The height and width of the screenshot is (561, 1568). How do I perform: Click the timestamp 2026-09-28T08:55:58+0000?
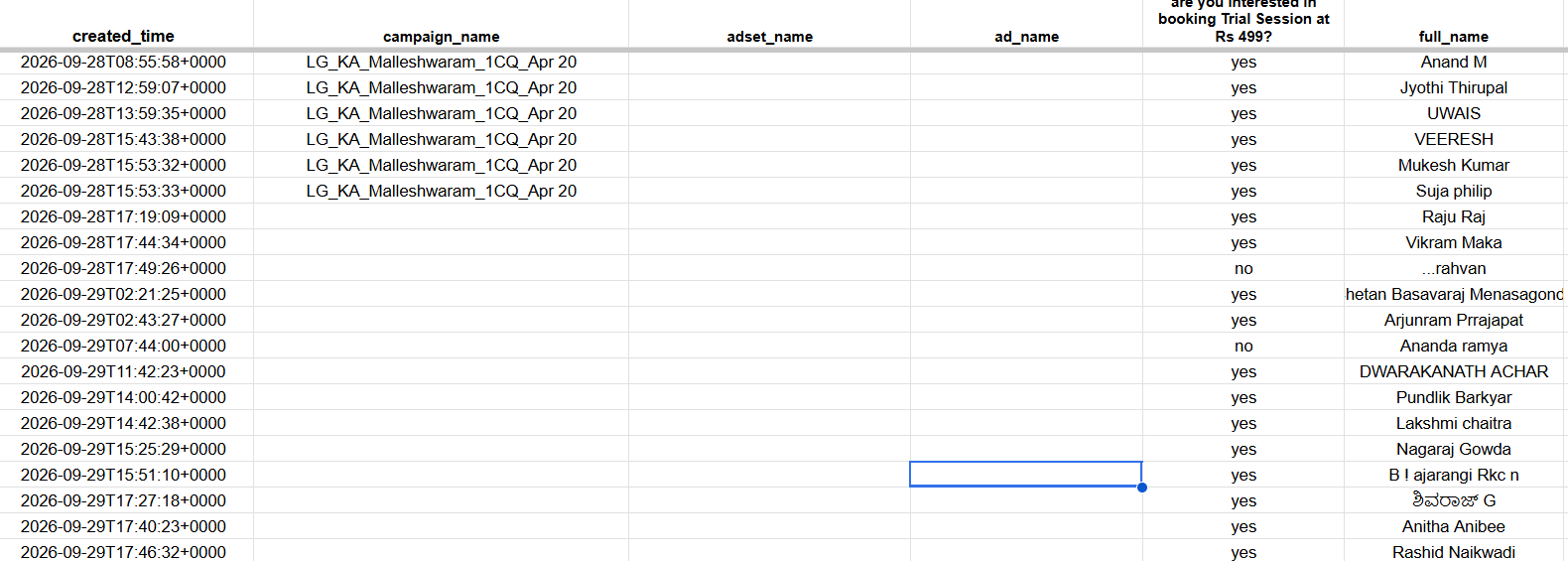(x=123, y=62)
